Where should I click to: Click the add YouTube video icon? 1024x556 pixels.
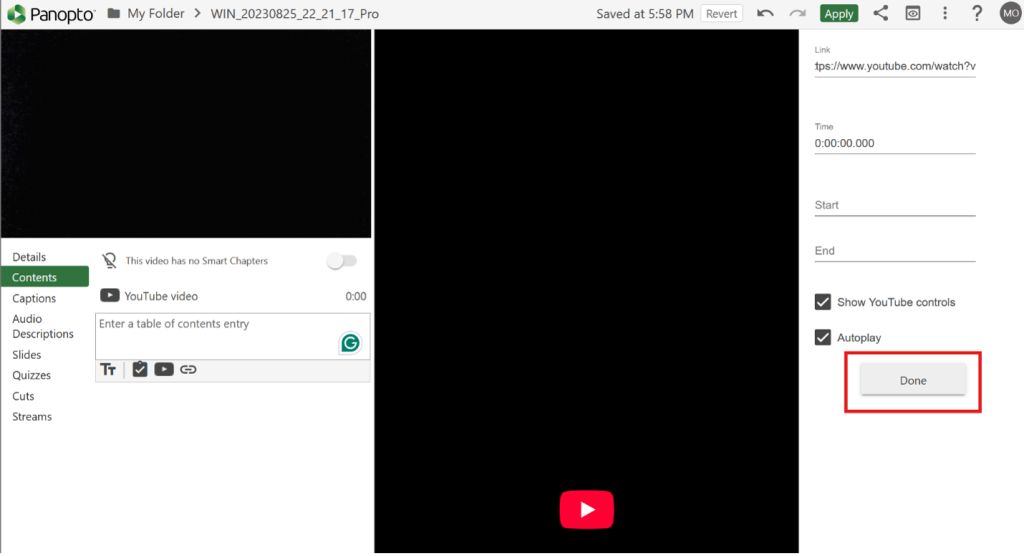pos(164,369)
